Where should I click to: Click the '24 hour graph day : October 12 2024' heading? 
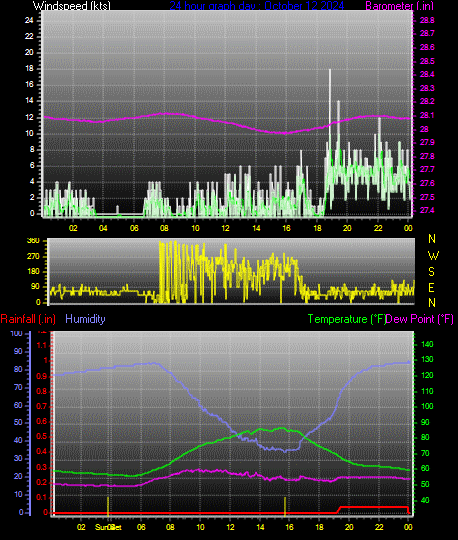click(x=257, y=6)
